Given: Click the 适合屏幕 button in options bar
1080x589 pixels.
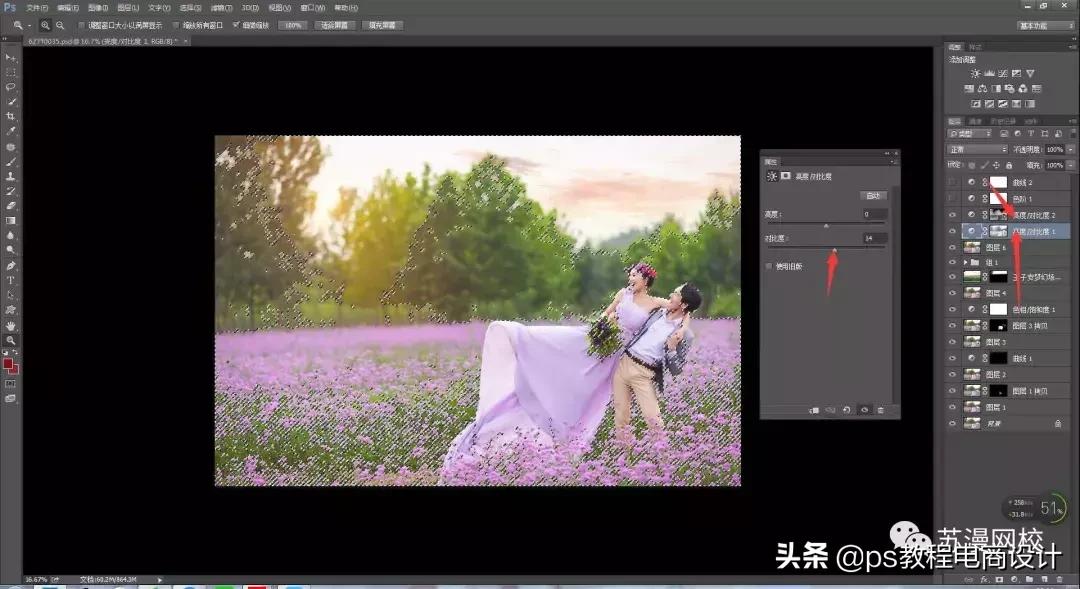Looking at the screenshot, I should 335,25.
